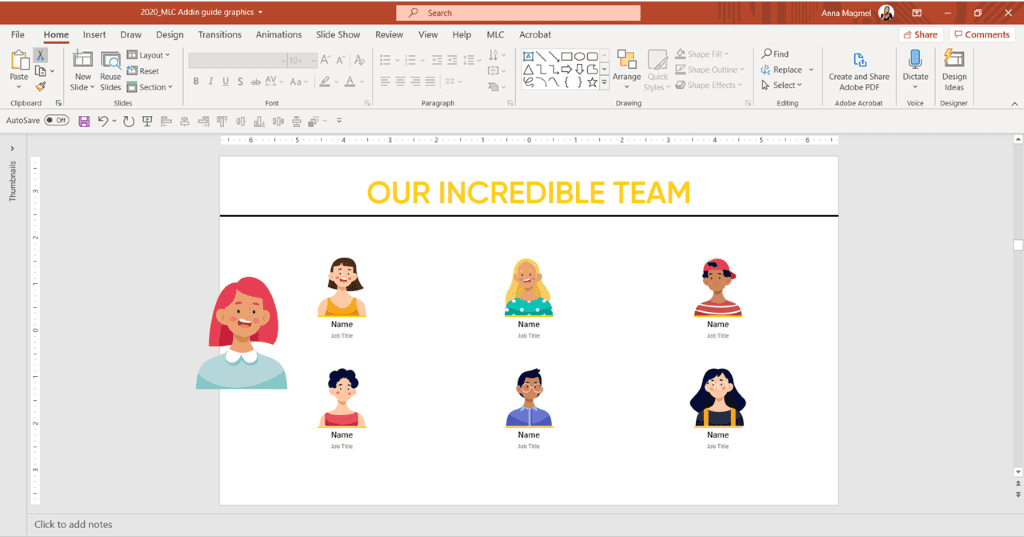Screen dimensions: 1024x537
Task: Expand the Thumbnails pane chevron
Action: pyautogui.click(x=12, y=149)
